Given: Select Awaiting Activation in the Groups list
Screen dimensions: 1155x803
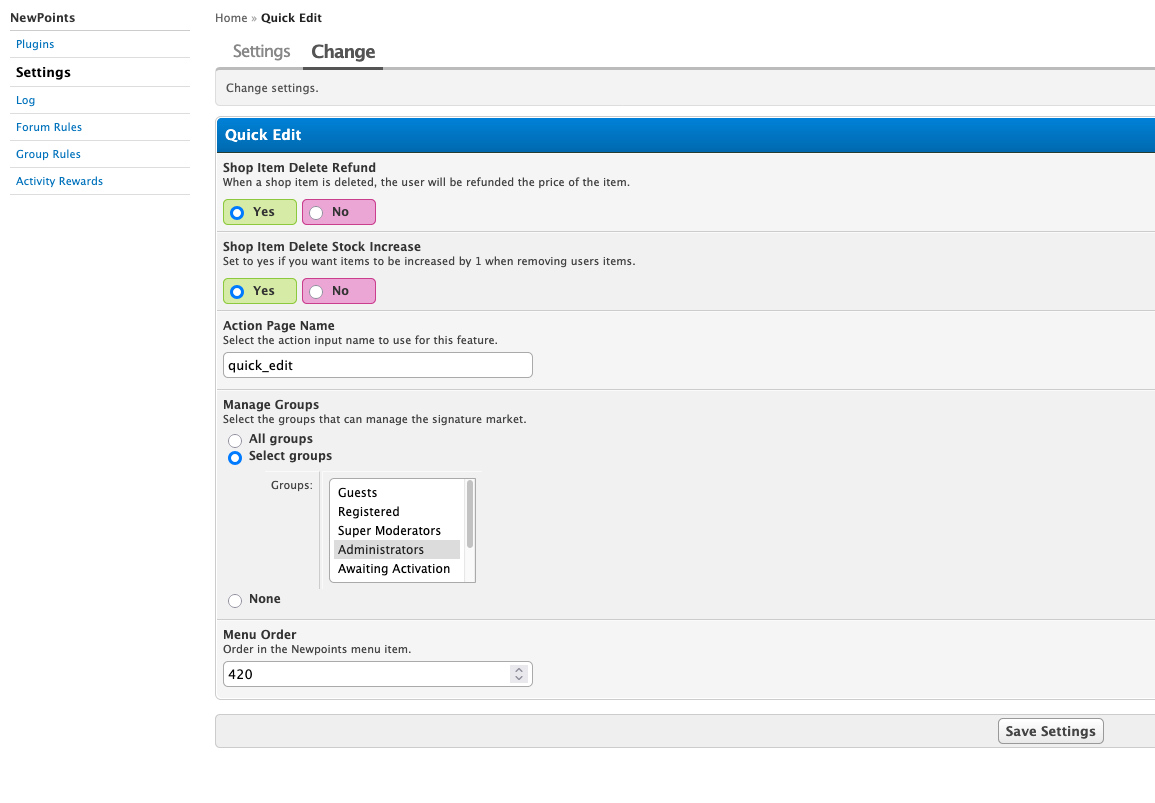Looking at the screenshot, I should (394, 569).
